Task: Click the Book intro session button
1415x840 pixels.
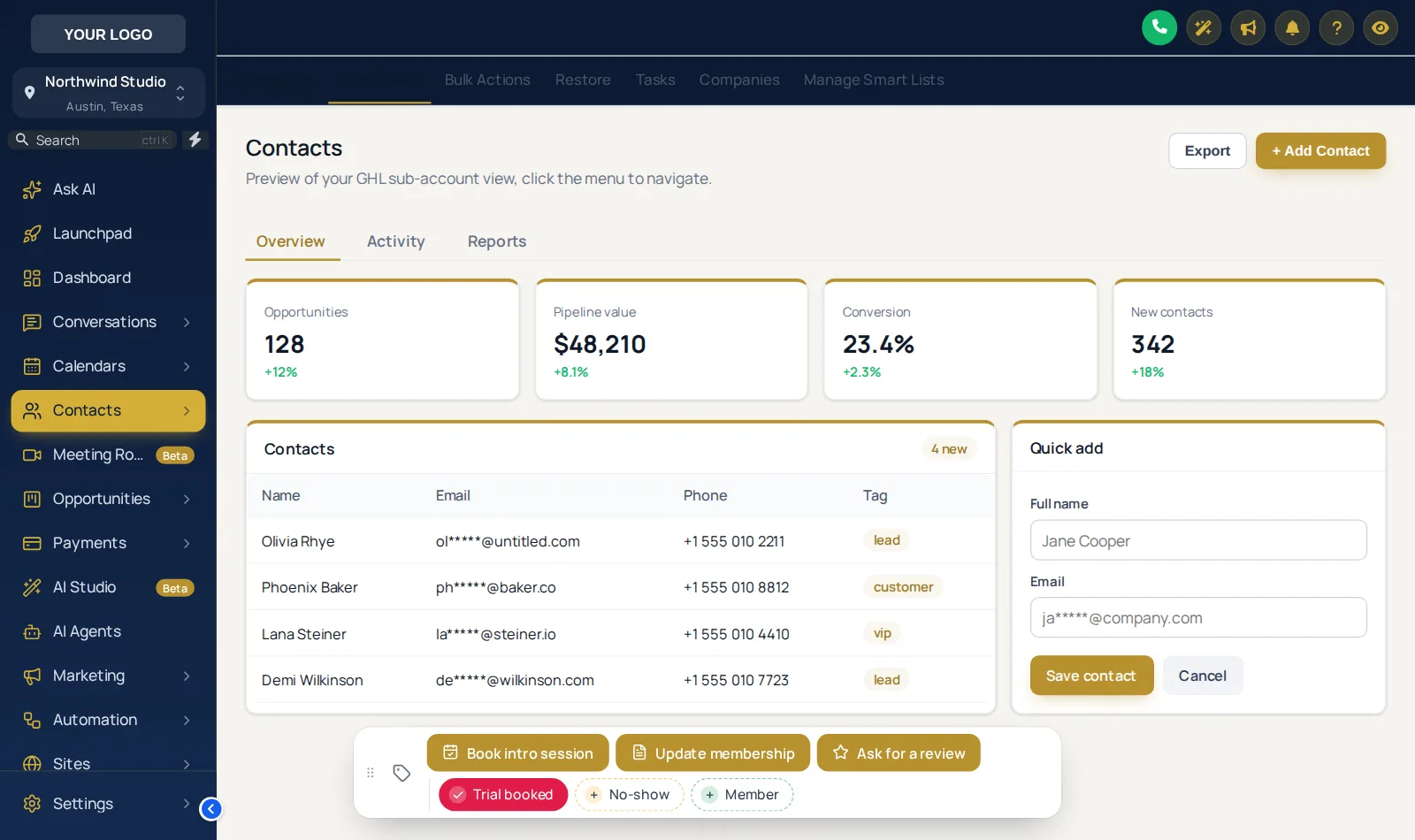Action: click(x=518, y=753)
